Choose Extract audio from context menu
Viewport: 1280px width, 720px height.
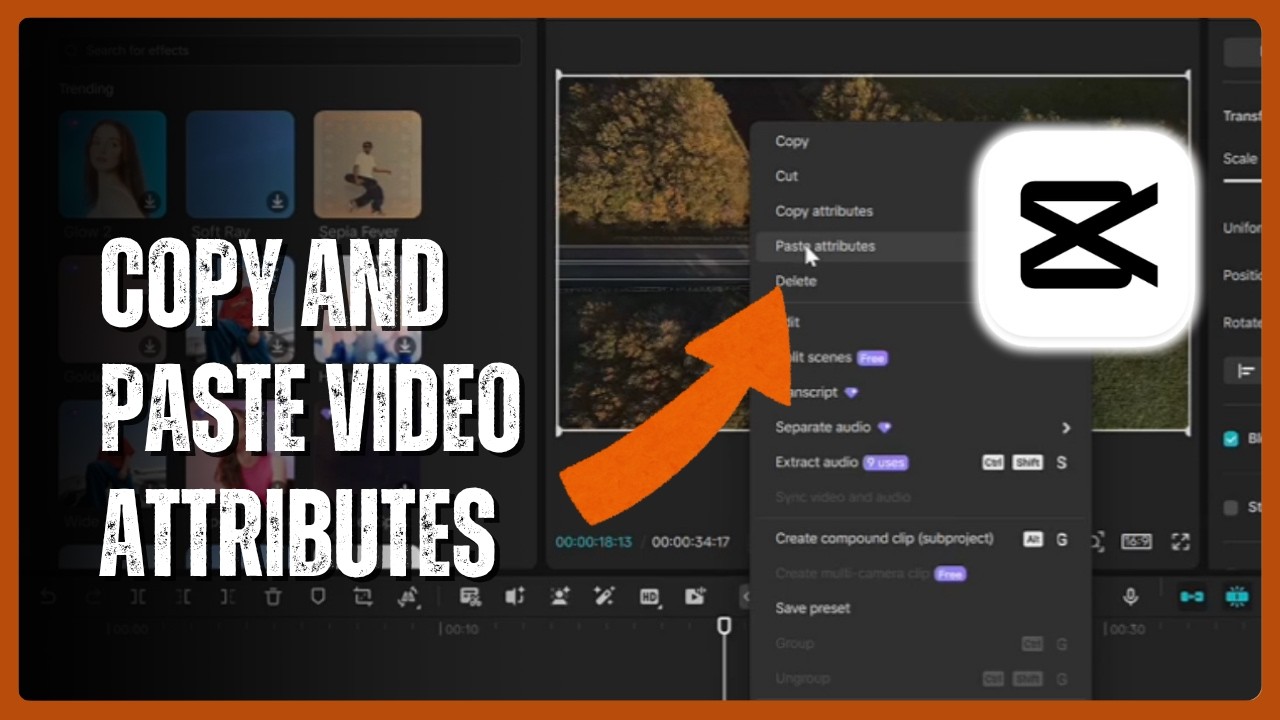pyautogui.click(x=817, y=462)
